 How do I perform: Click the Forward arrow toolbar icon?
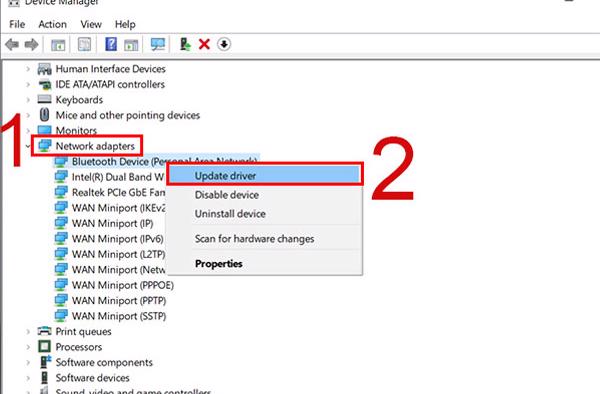[31, 44]
